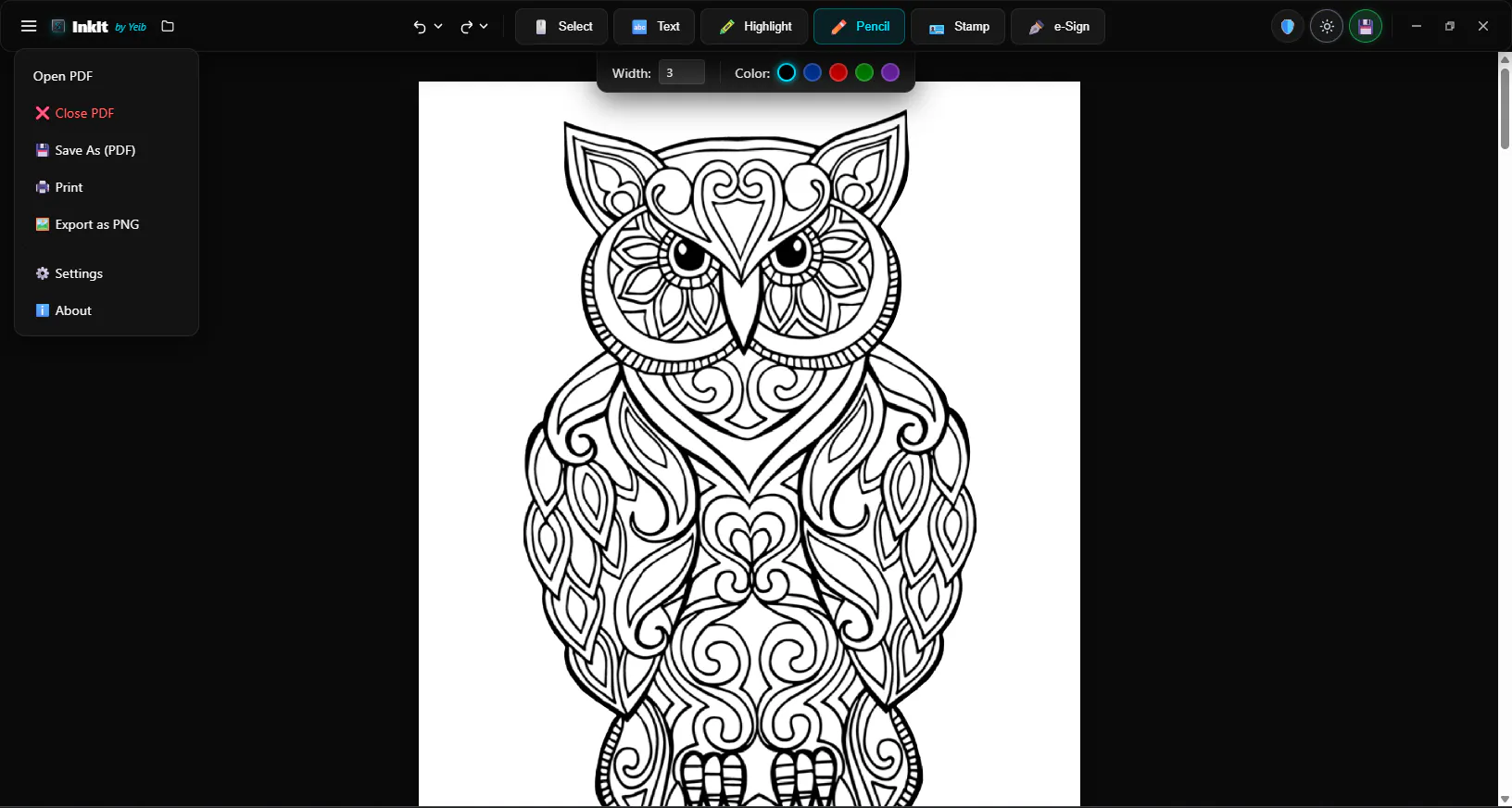Choose Export as PNG menu entry
Image resolution: width=1512 pixels, height=808 pixels.
click(107, 224)
